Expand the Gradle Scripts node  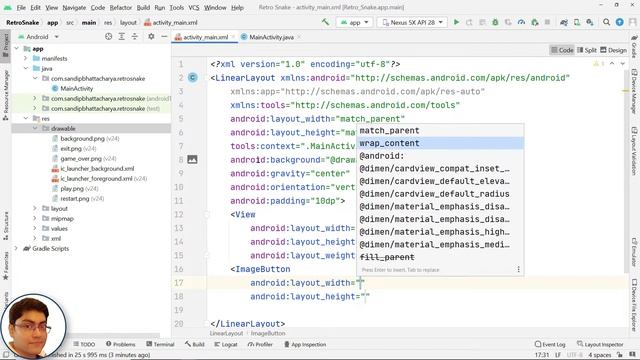[x=17, y=248]
